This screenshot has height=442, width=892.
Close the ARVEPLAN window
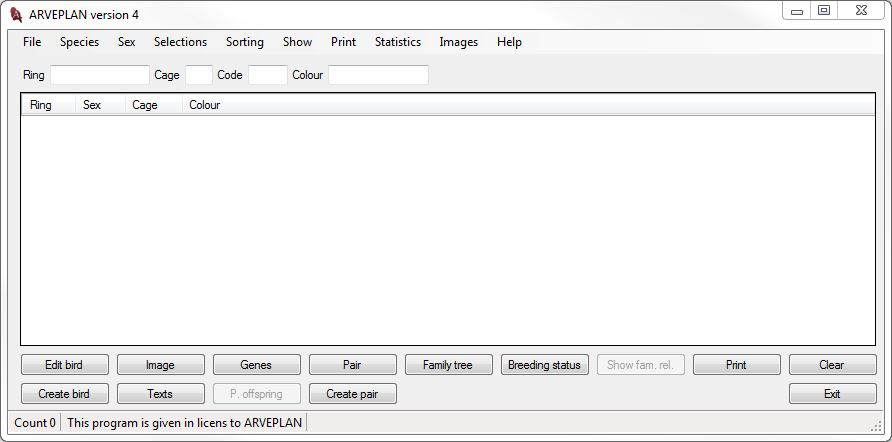click(861, 11)
